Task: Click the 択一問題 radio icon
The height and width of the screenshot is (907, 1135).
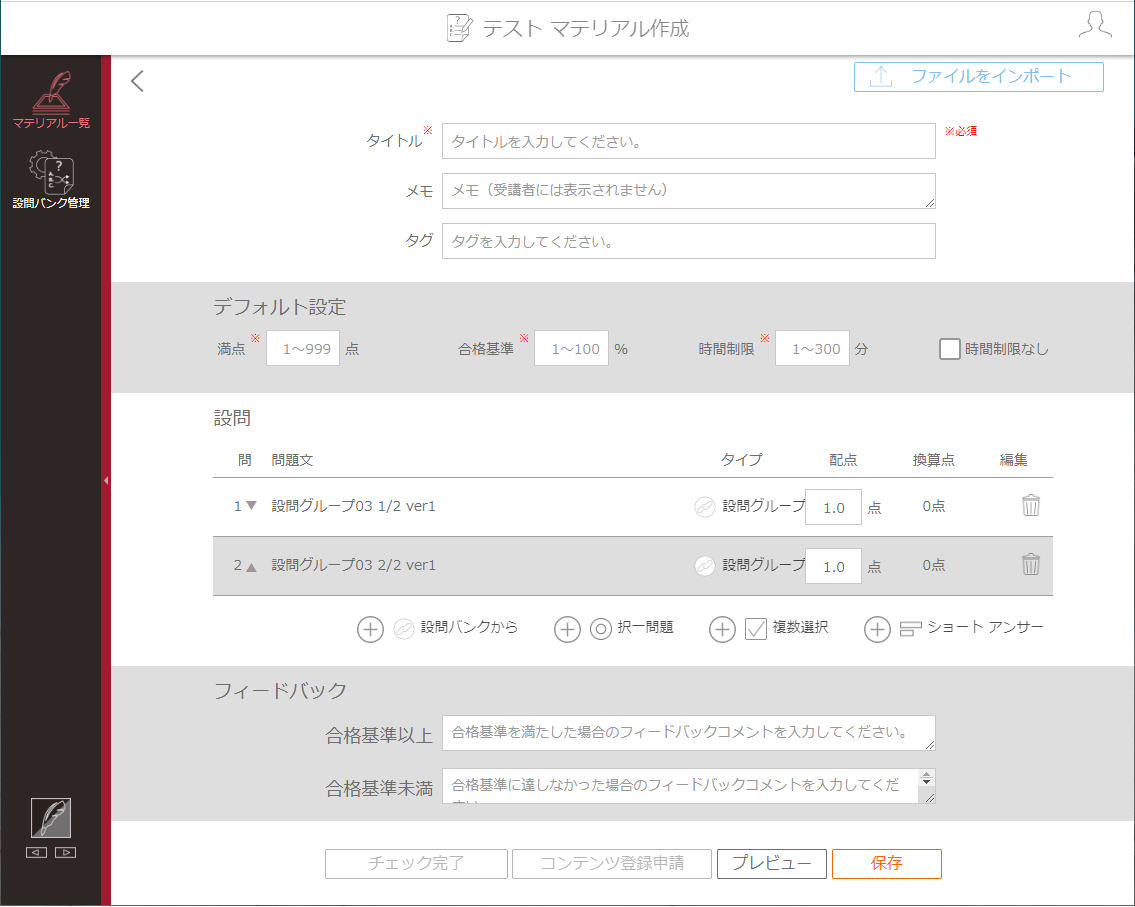Action: tap(601, 629)
